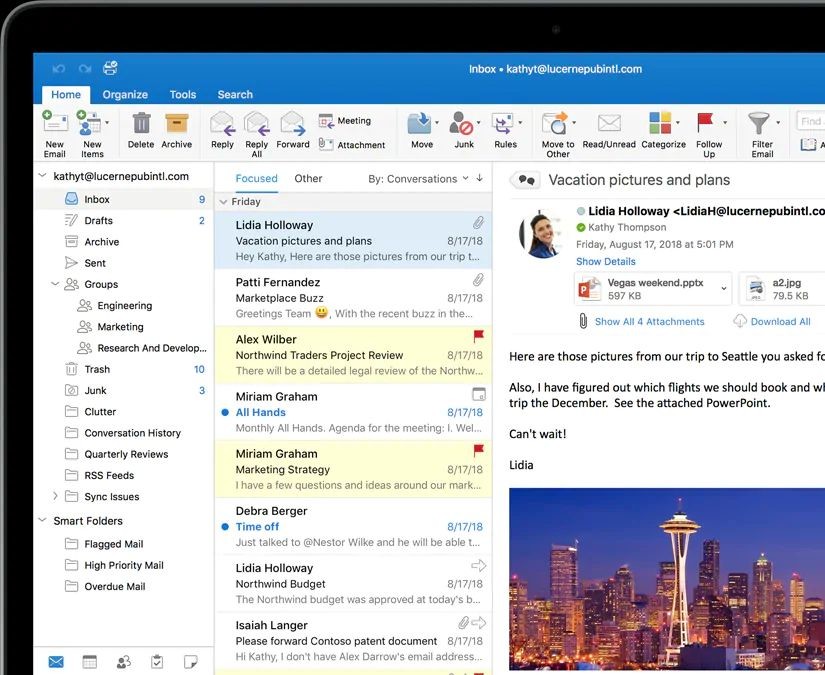
Task: Open the Organize ribbon tab
Action: (x=125, y=95)
